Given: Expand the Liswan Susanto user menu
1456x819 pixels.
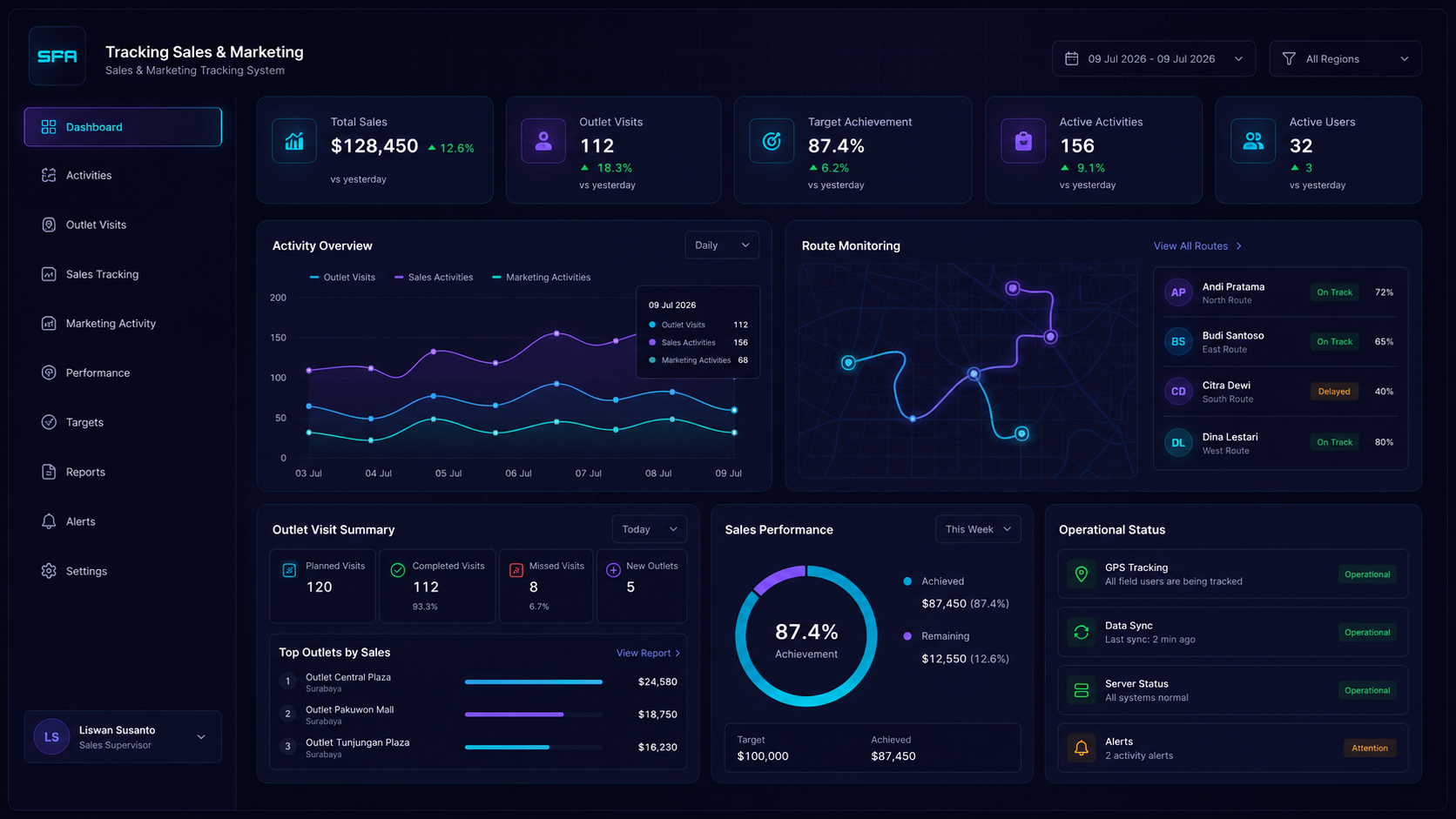Looking at the screenshot, I should pyautogui.click(x=123, y=737).
